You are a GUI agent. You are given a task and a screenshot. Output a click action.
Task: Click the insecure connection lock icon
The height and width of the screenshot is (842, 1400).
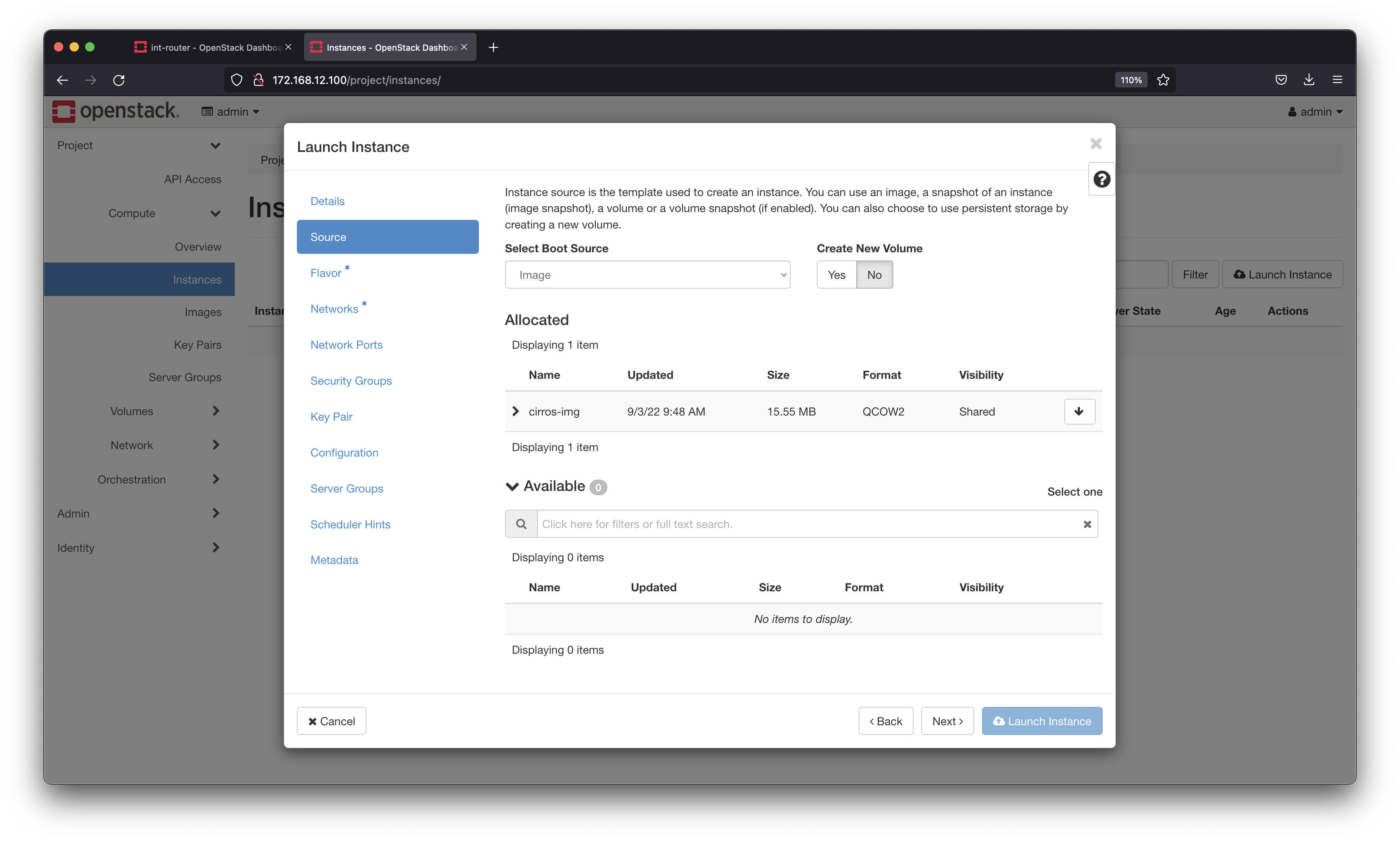pos(258,80)
